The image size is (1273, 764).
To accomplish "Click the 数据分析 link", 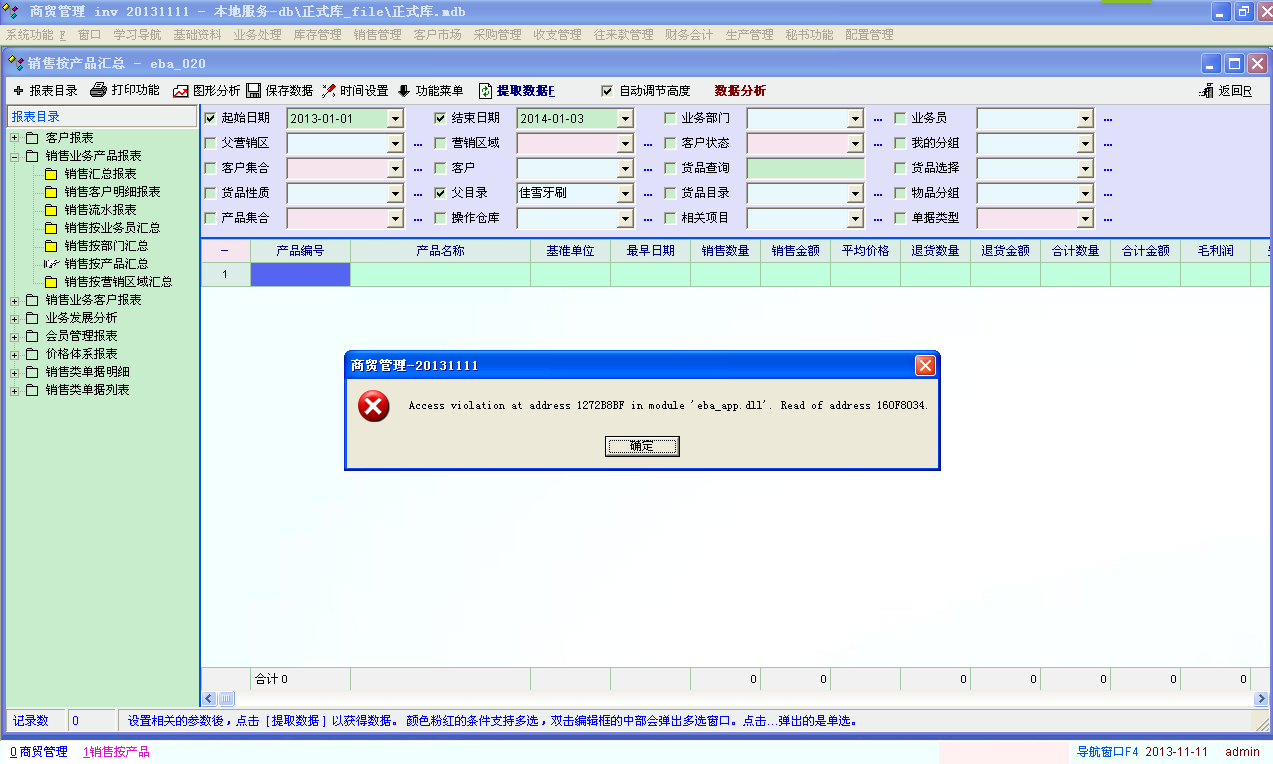I will pos(740,91).
